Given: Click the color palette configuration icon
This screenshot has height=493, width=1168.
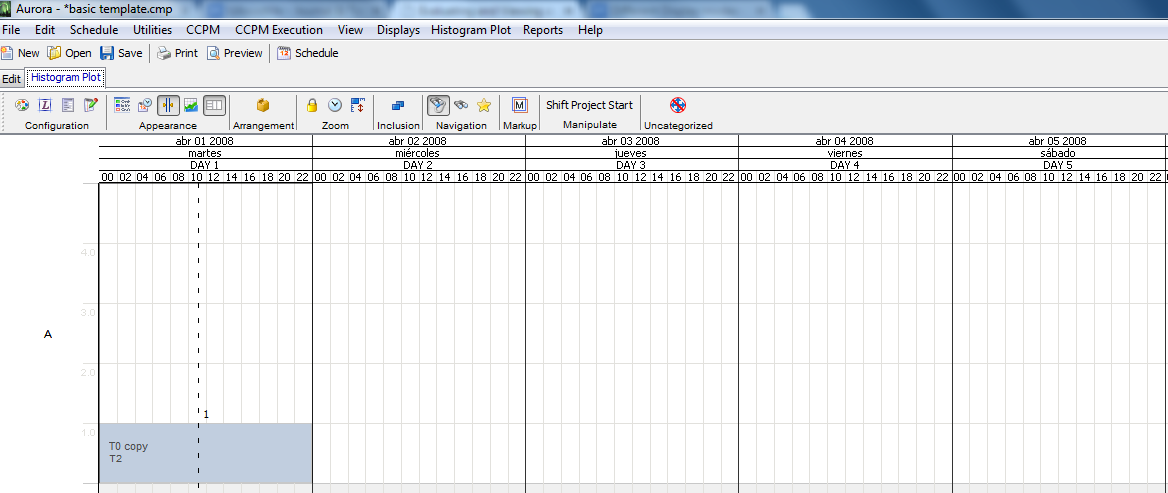Looking at the screenshot, I should tap(21, 105).
